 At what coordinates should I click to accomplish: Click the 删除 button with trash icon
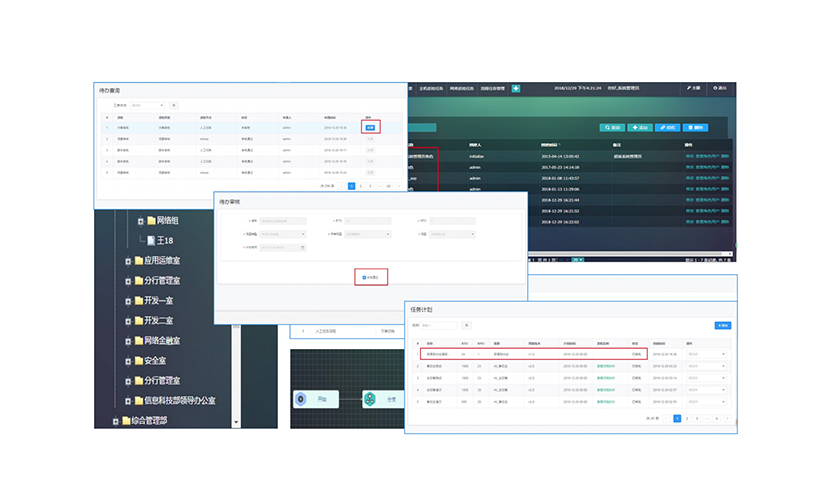point(694,128)
